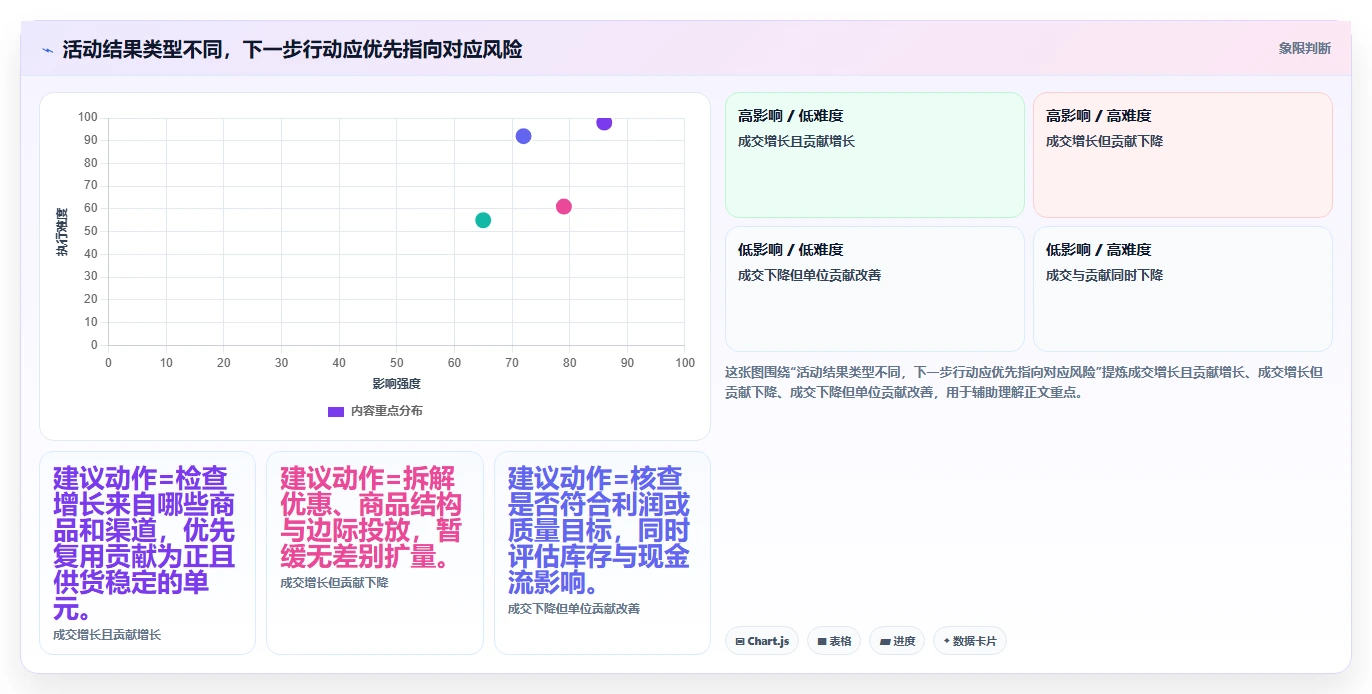Image resolution: width=1372 pixels, height=694 pixels.
Task: Toggle the 内容重点分布 legend entry
Action: click(x=375, y=411)
